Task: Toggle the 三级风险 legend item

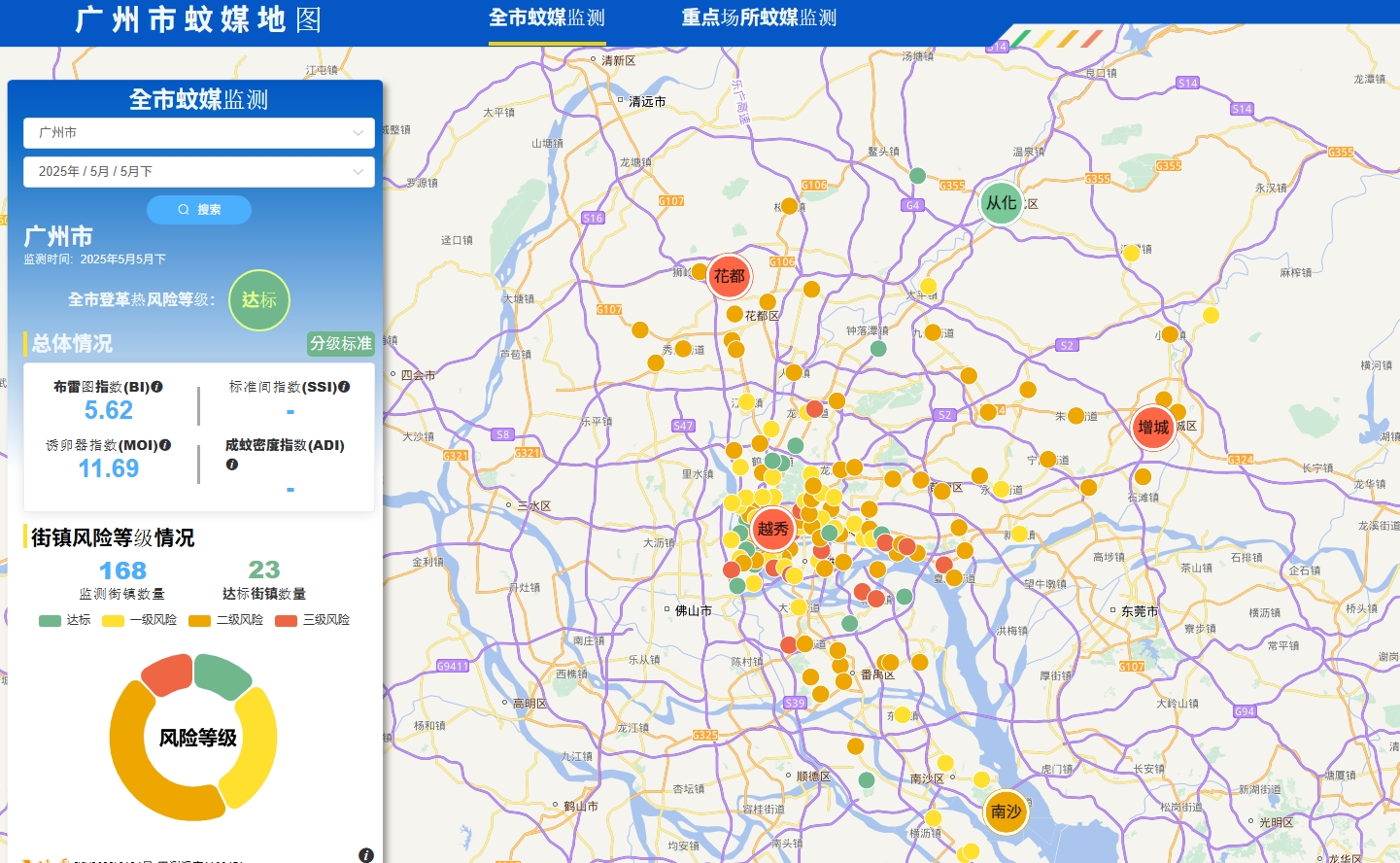Action: coord(313,620)
